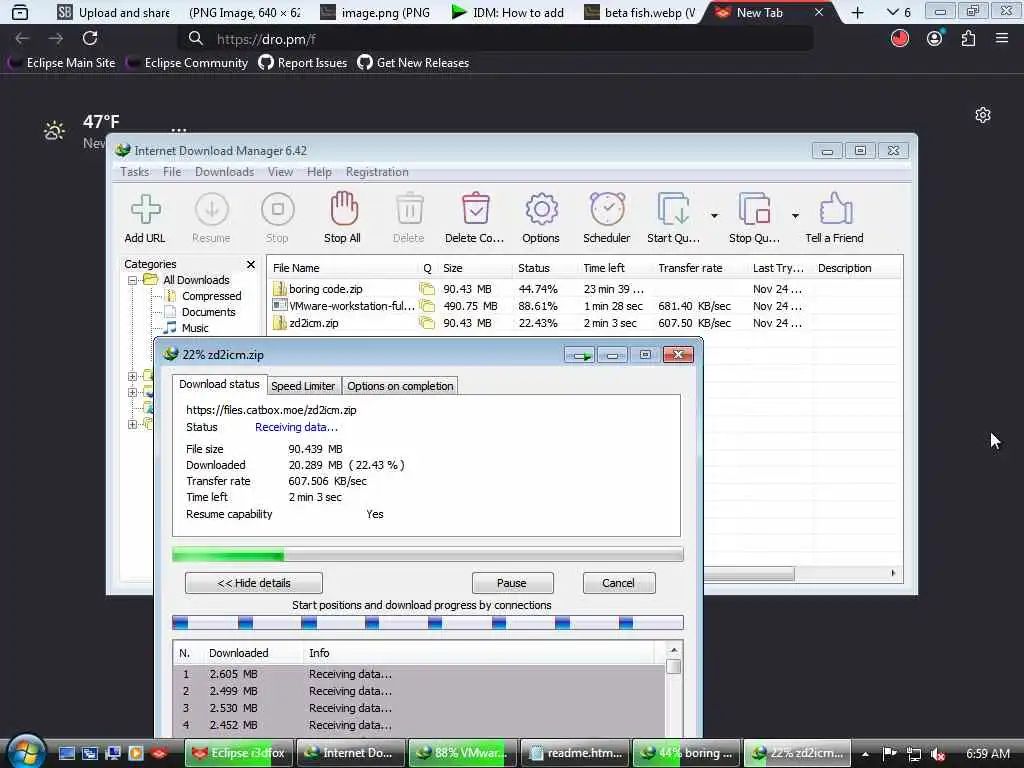Select Music category

(195, 328)
